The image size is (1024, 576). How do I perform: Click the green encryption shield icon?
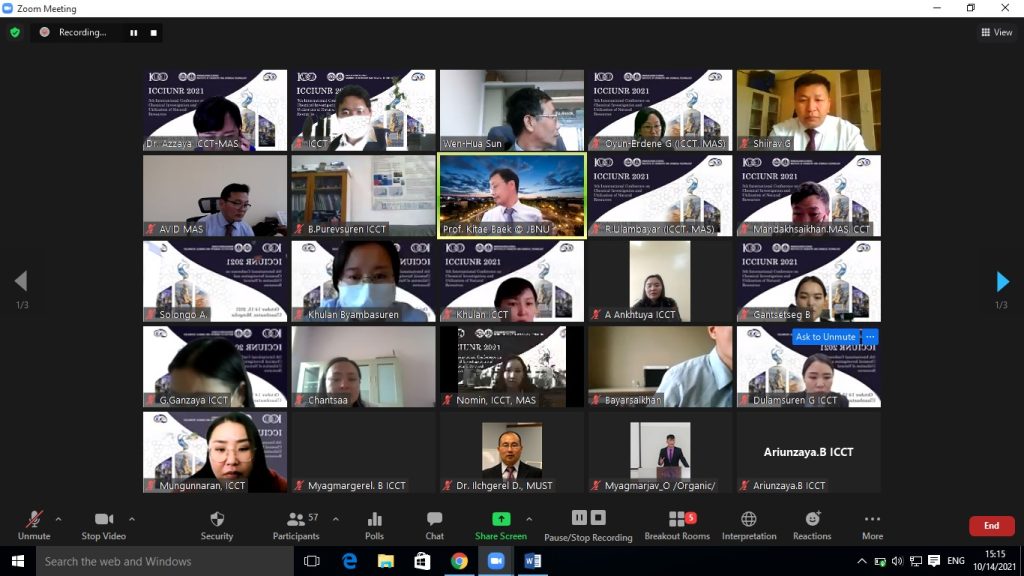(x=15, y=32)
